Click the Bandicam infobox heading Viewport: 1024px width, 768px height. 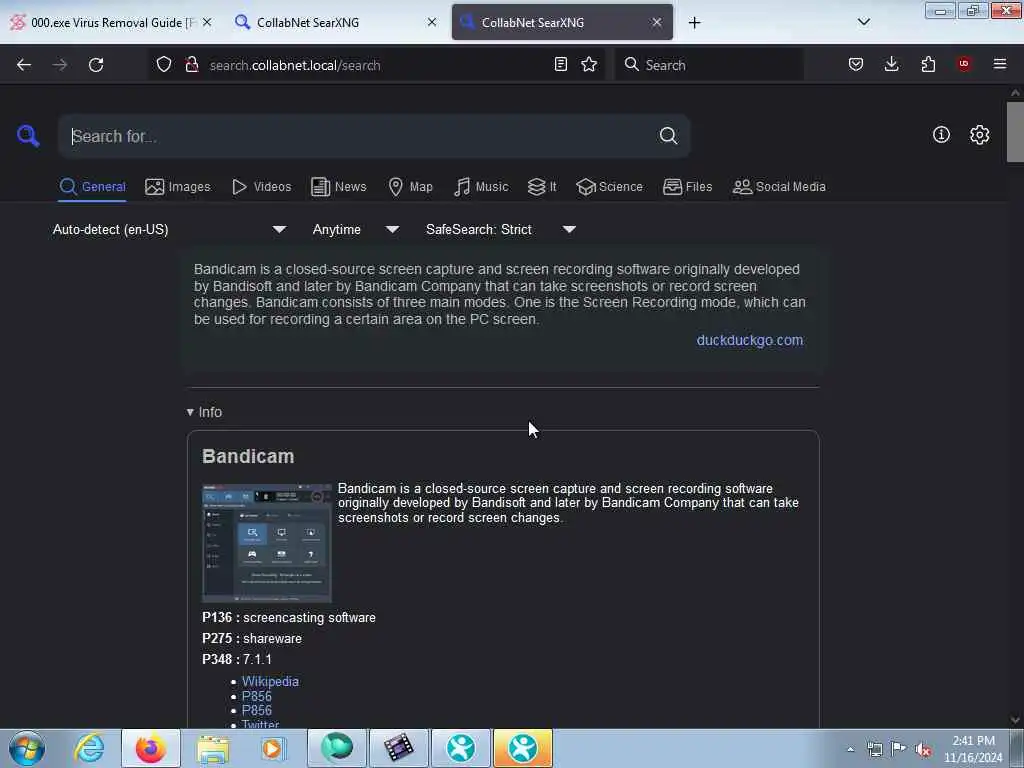coord(248,456)
